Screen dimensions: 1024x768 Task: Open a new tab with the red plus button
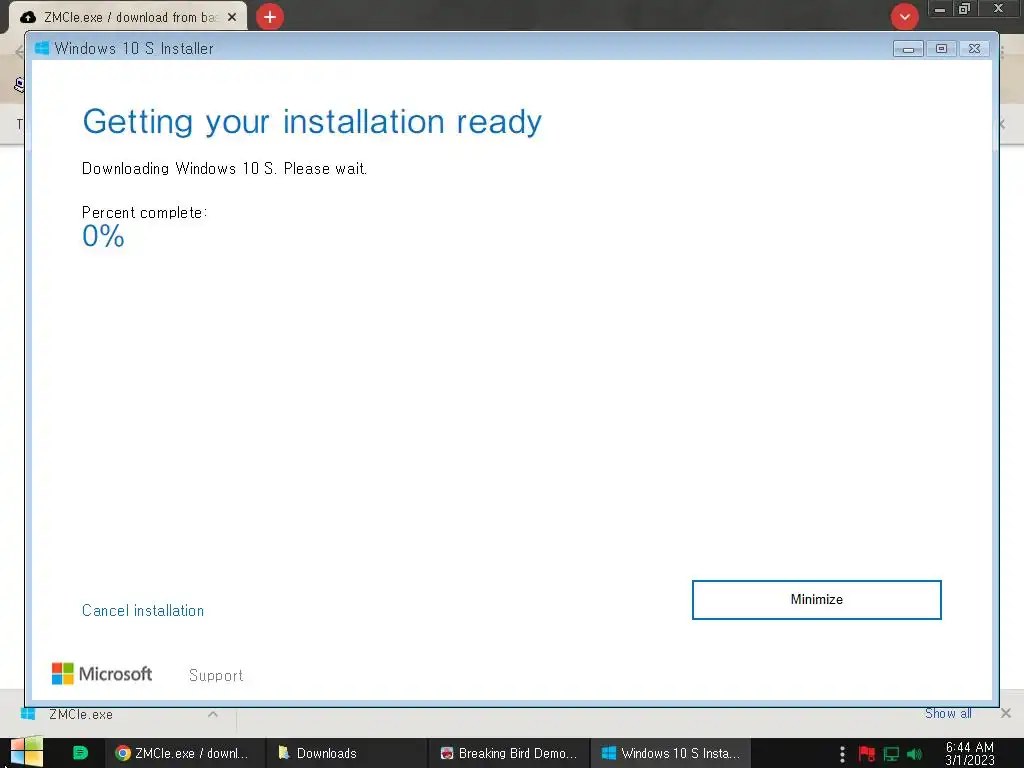[x=270, y=17]
